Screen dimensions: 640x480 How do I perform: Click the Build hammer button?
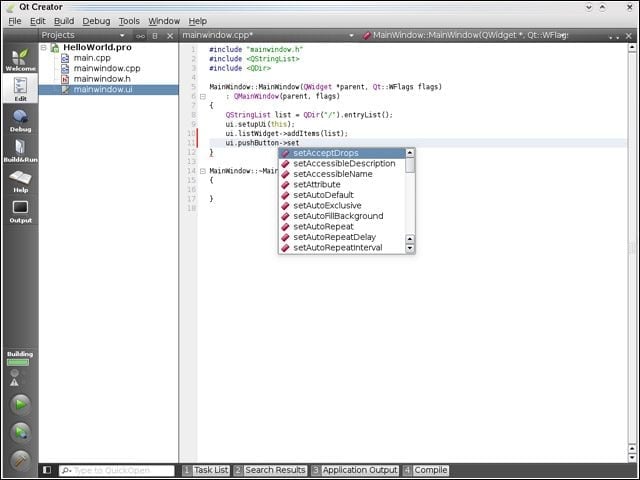(20, 460)
